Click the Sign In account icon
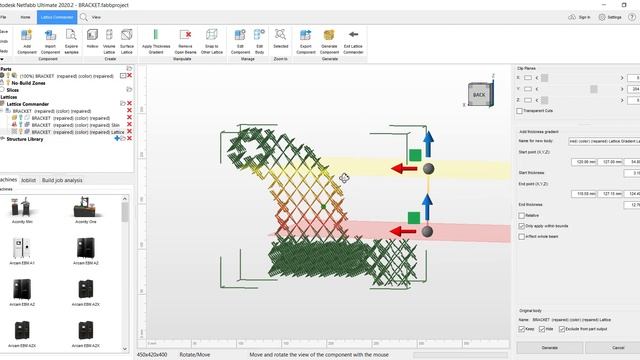The image size is (640, 360). click(572, 17)
